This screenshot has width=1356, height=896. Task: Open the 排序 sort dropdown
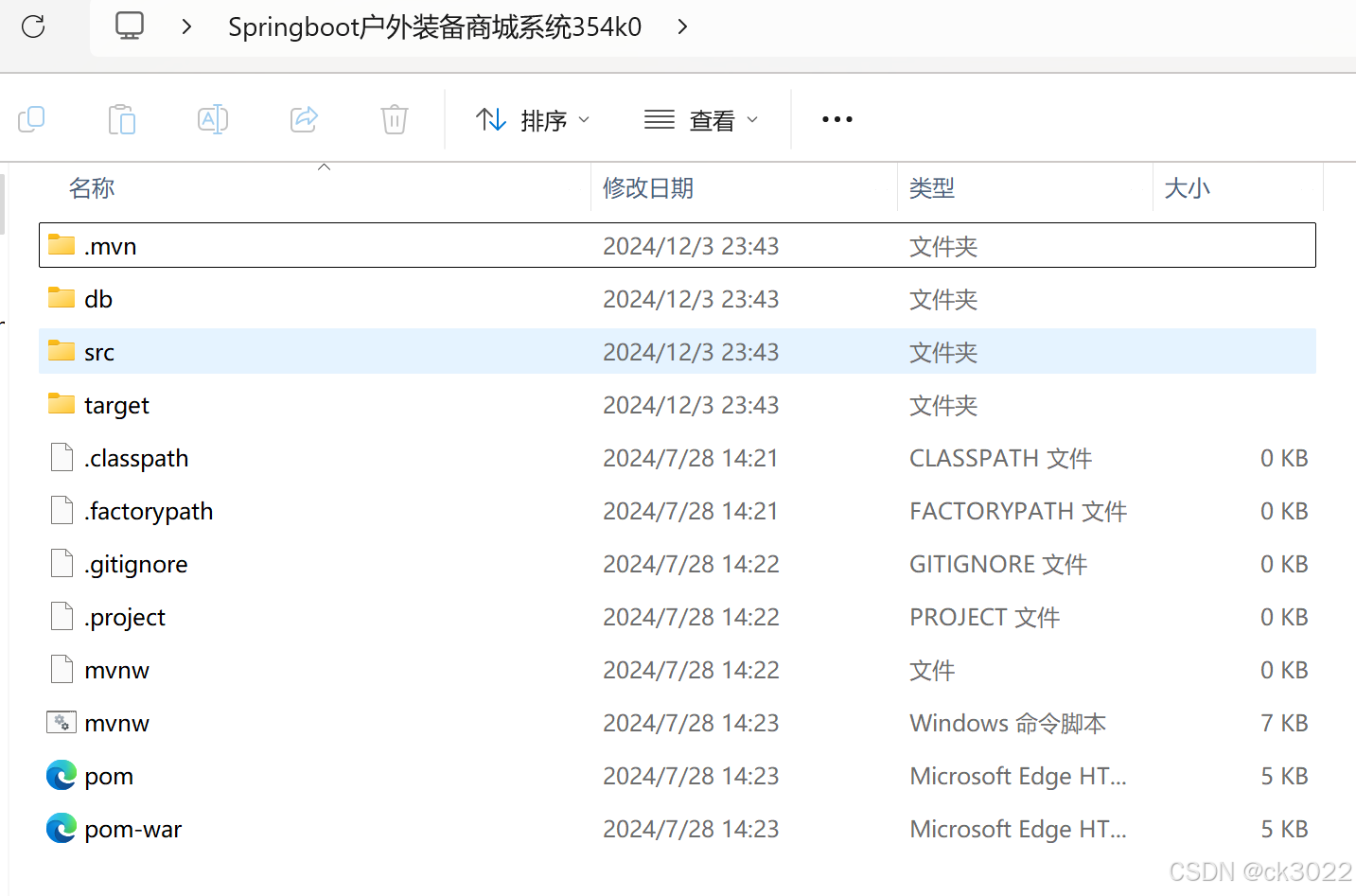click(x=533, y=119)
